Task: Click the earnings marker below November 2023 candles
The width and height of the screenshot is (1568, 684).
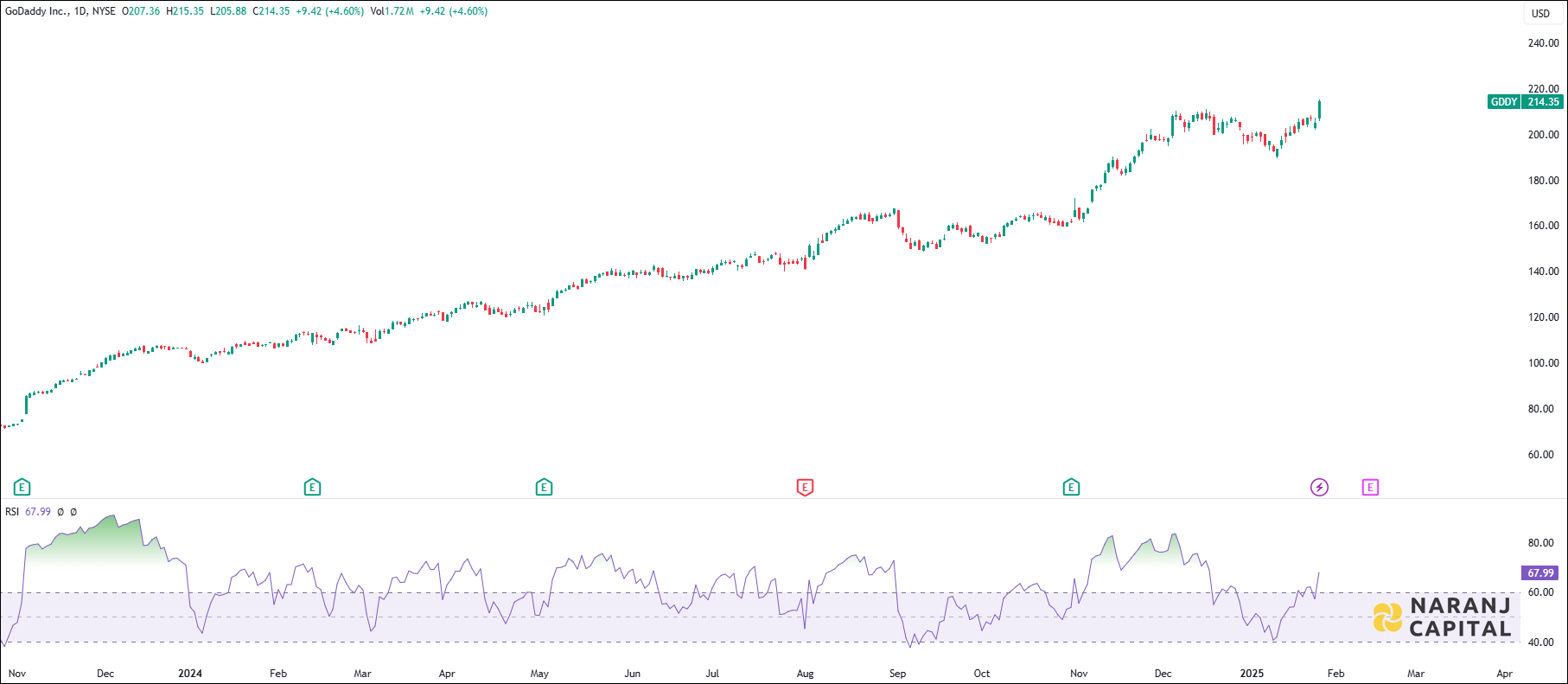Action: click(x=22, y=488)
